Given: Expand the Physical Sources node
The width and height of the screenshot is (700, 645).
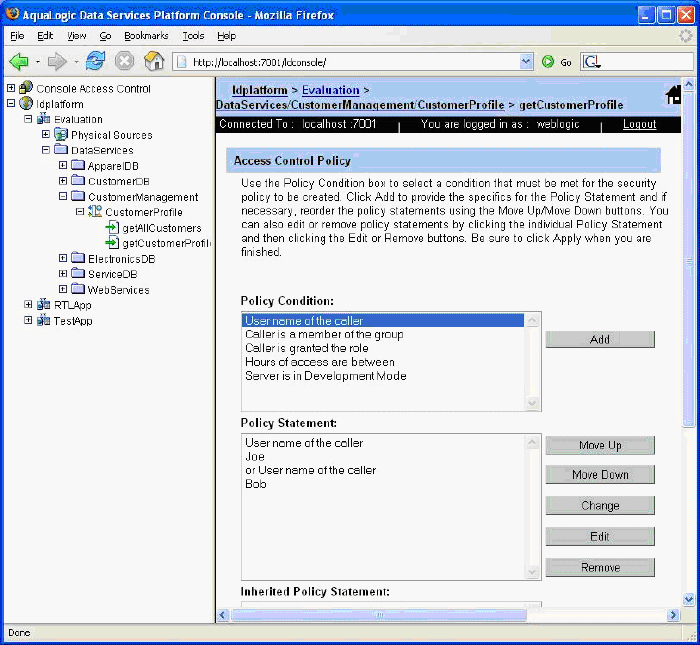Looking at the screenshot, I should 46,134.
